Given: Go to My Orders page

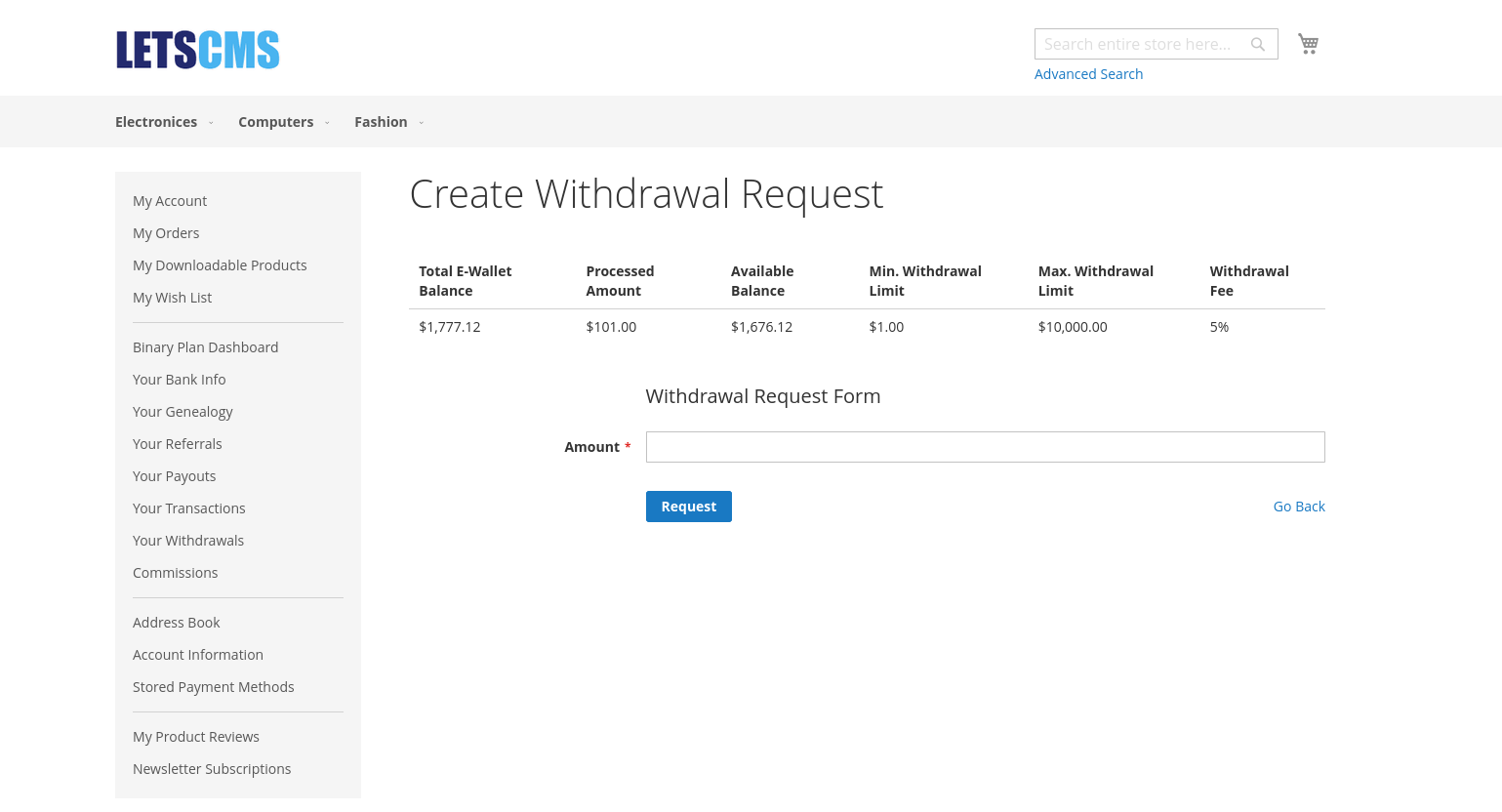Looking at the screenshot, I should tap(166, 233).
